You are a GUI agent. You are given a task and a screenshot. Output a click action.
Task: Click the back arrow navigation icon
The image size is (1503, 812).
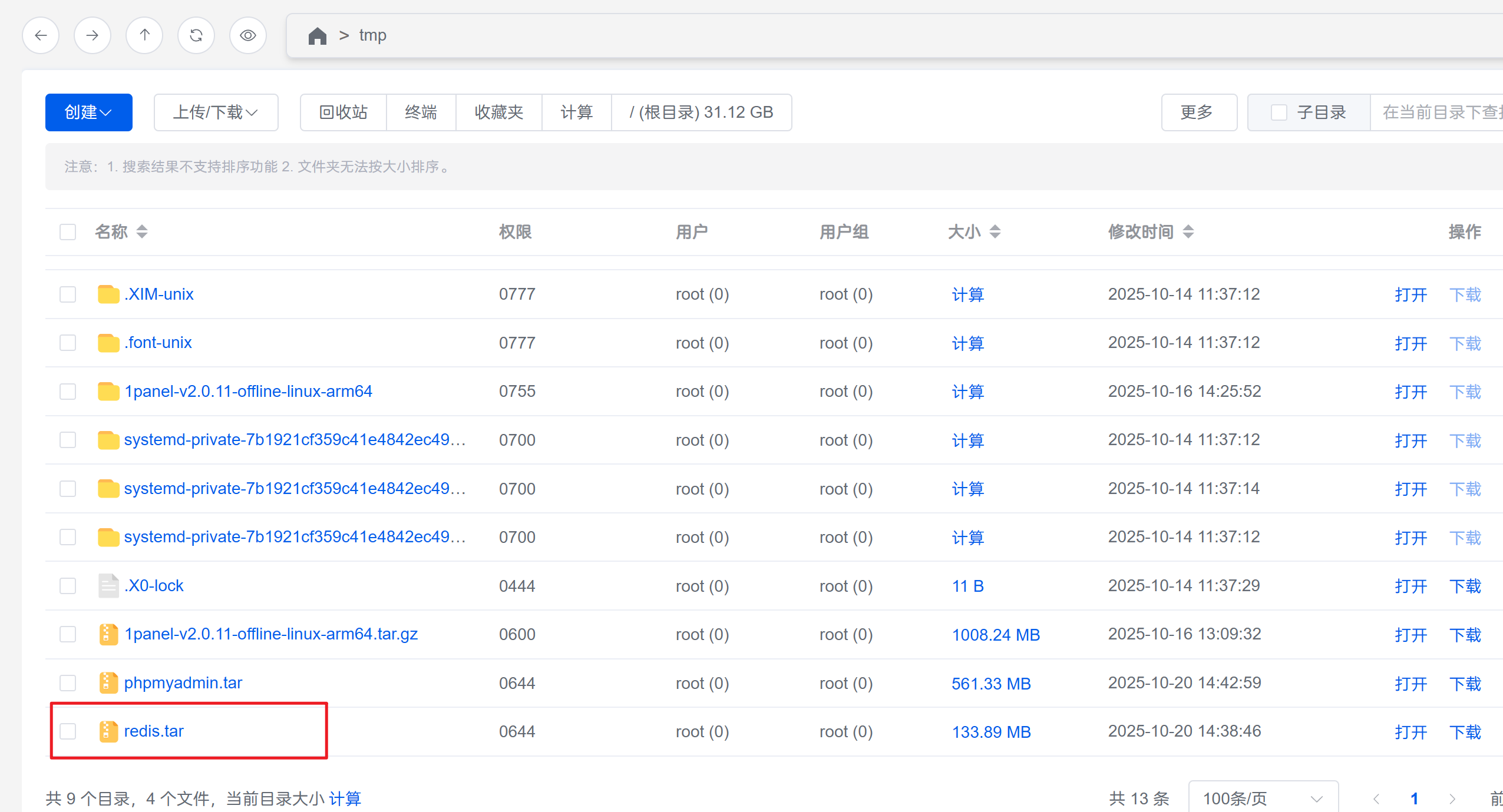(x=41, y=35)
